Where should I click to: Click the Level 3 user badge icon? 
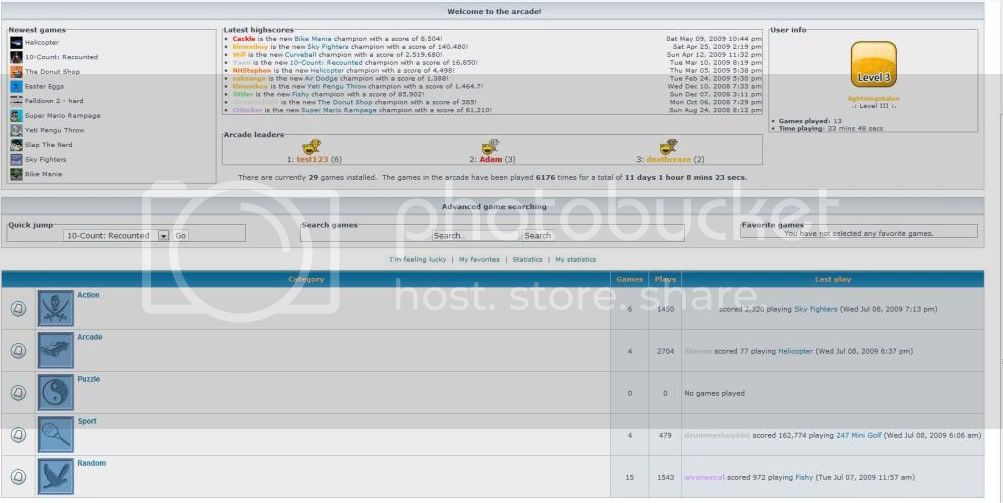click(873, 66)
